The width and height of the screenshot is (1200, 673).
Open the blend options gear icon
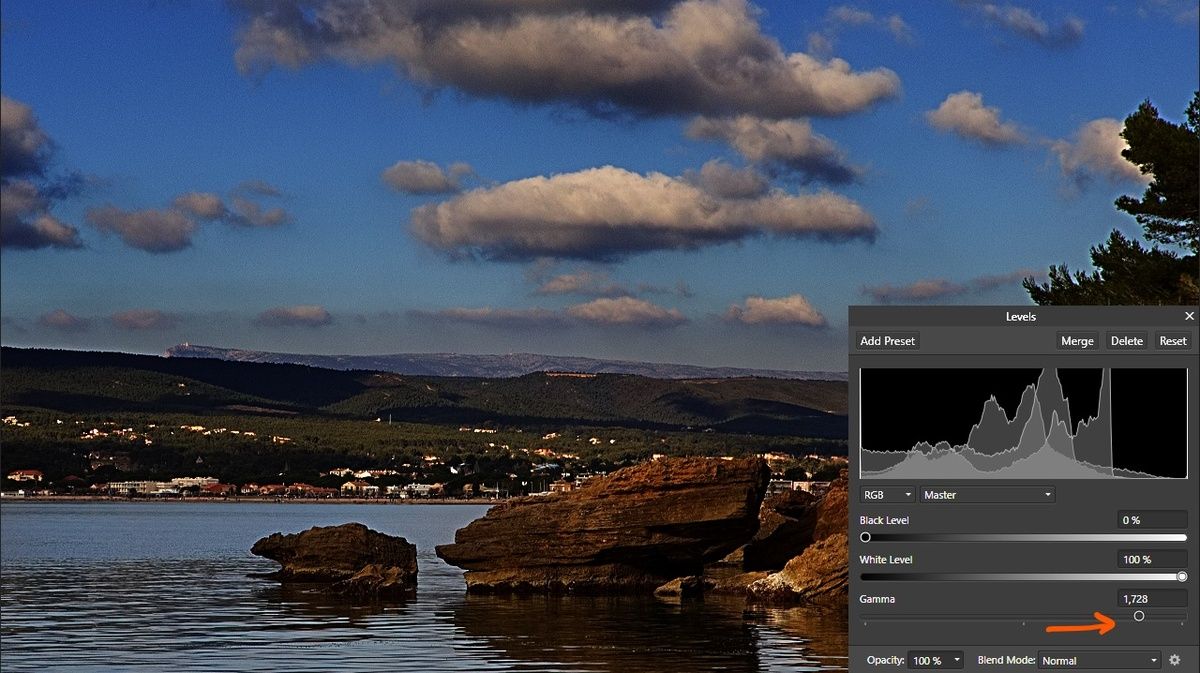coord(1175,660)
